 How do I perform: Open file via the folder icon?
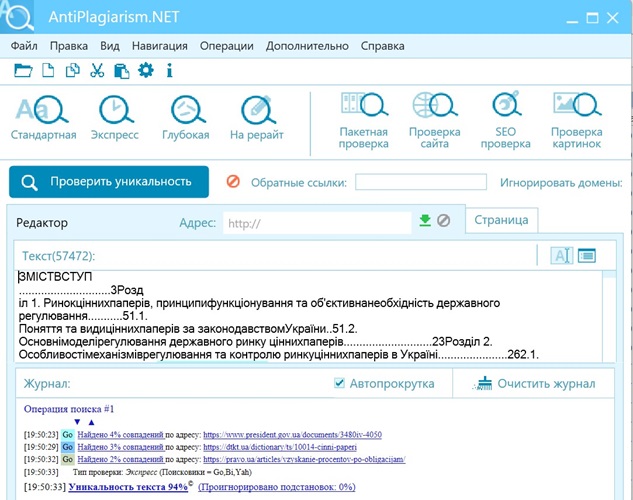(23, 71)
